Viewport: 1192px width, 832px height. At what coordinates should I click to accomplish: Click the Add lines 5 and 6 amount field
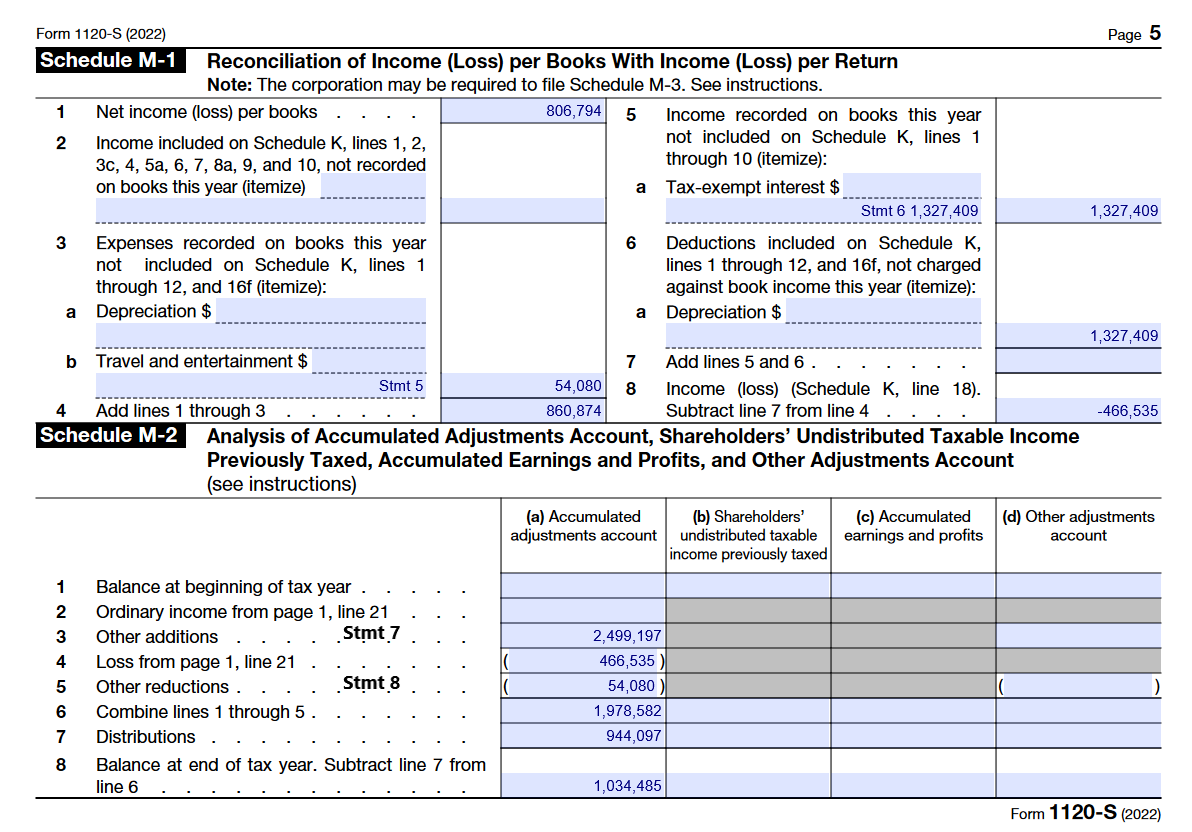(1079, 360)
